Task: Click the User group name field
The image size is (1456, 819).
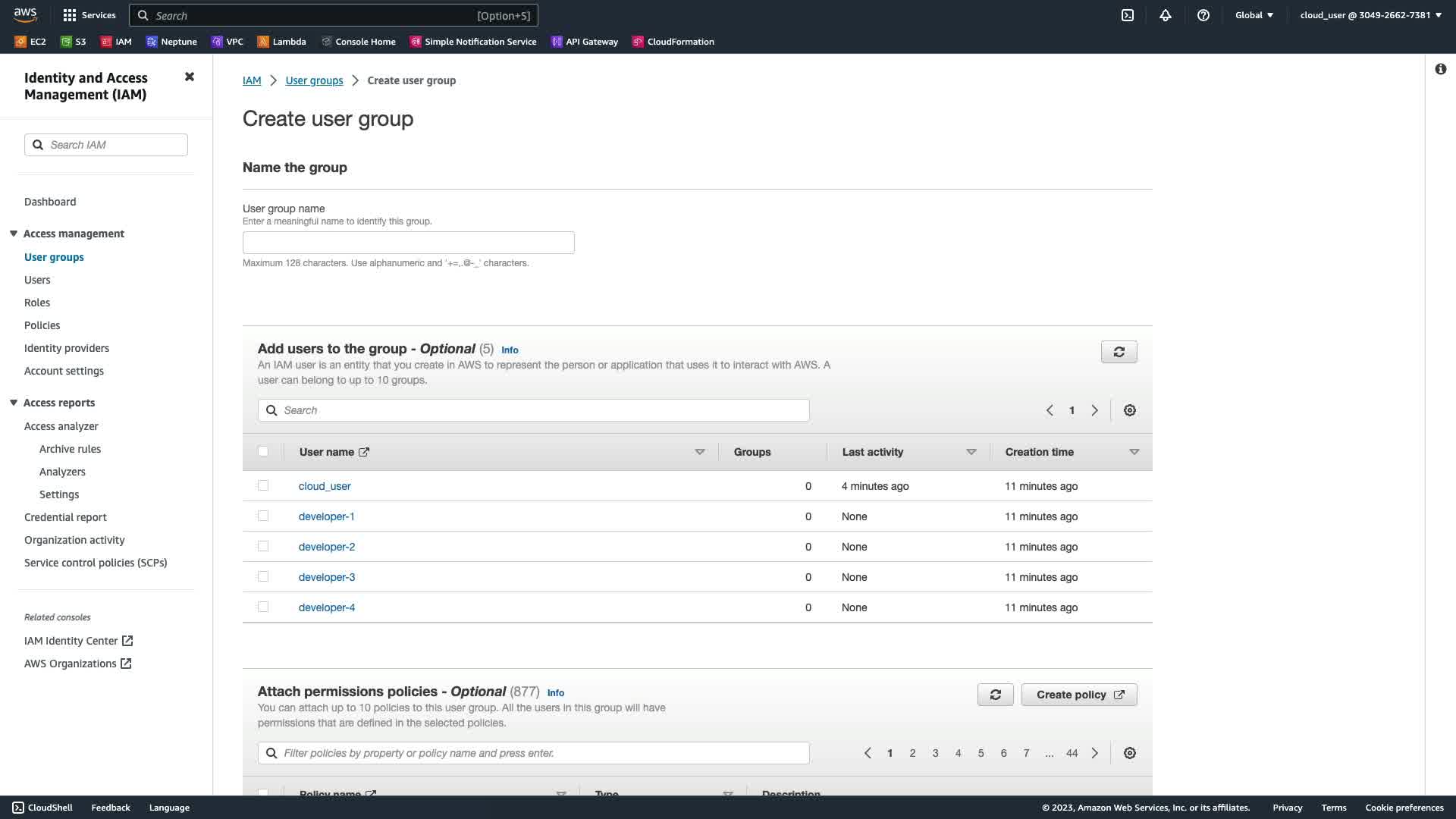Action: (x=408, y=243)
